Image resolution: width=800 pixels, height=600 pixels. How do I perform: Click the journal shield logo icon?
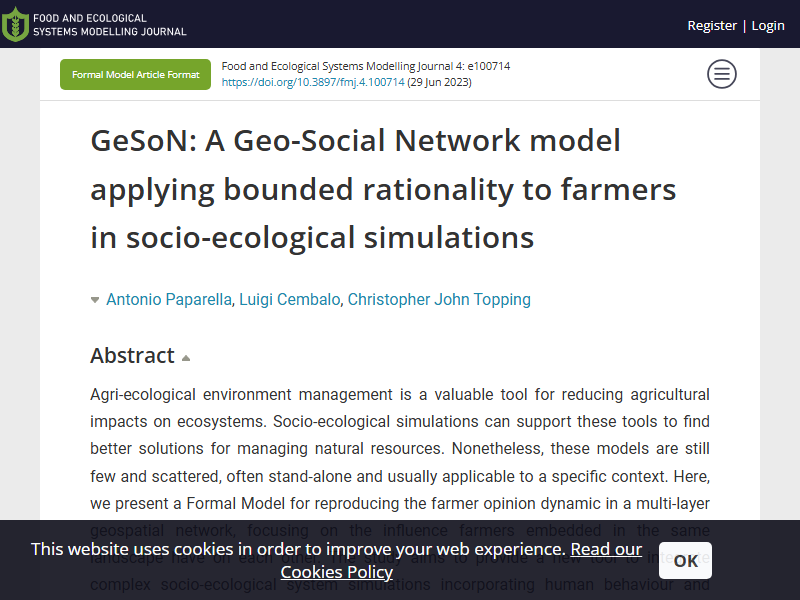tap(15, 24)
